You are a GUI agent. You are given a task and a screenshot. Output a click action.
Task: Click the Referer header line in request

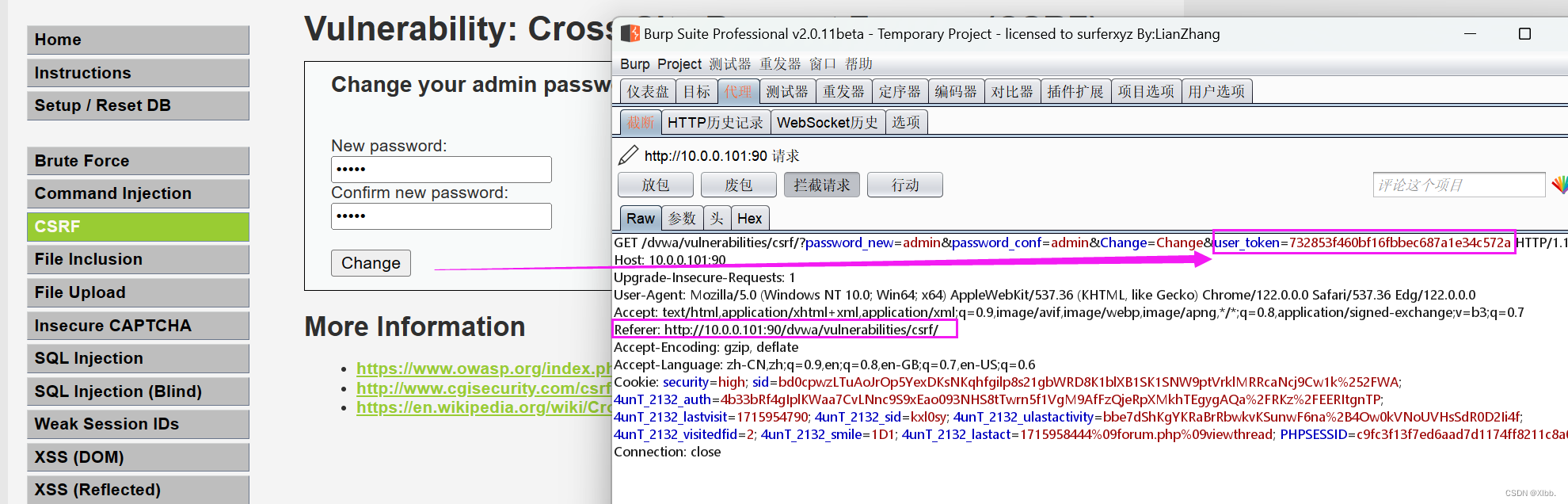[x=776, y=330]
